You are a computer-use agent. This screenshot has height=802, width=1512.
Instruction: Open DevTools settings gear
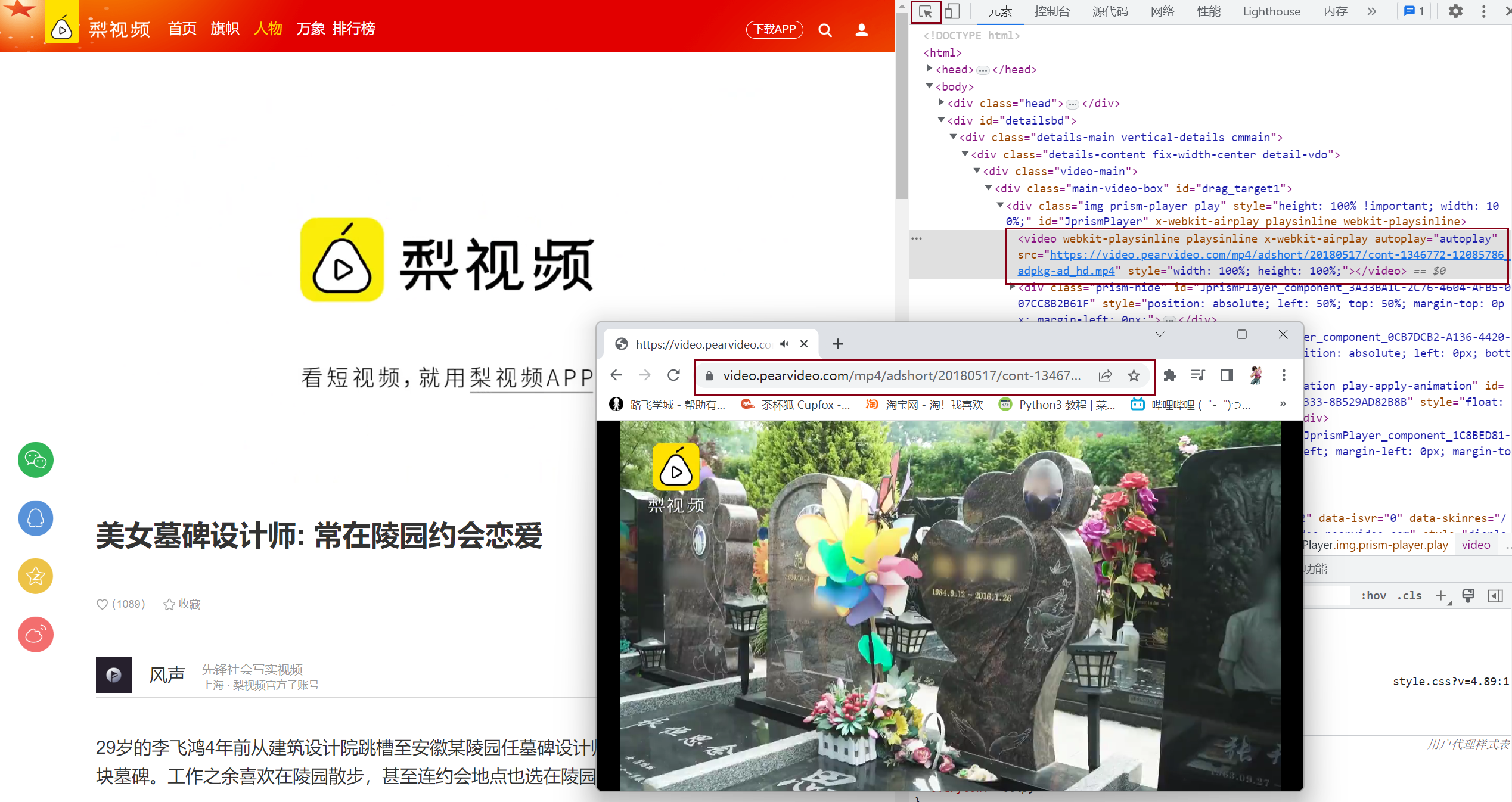tap(1455, 11)
